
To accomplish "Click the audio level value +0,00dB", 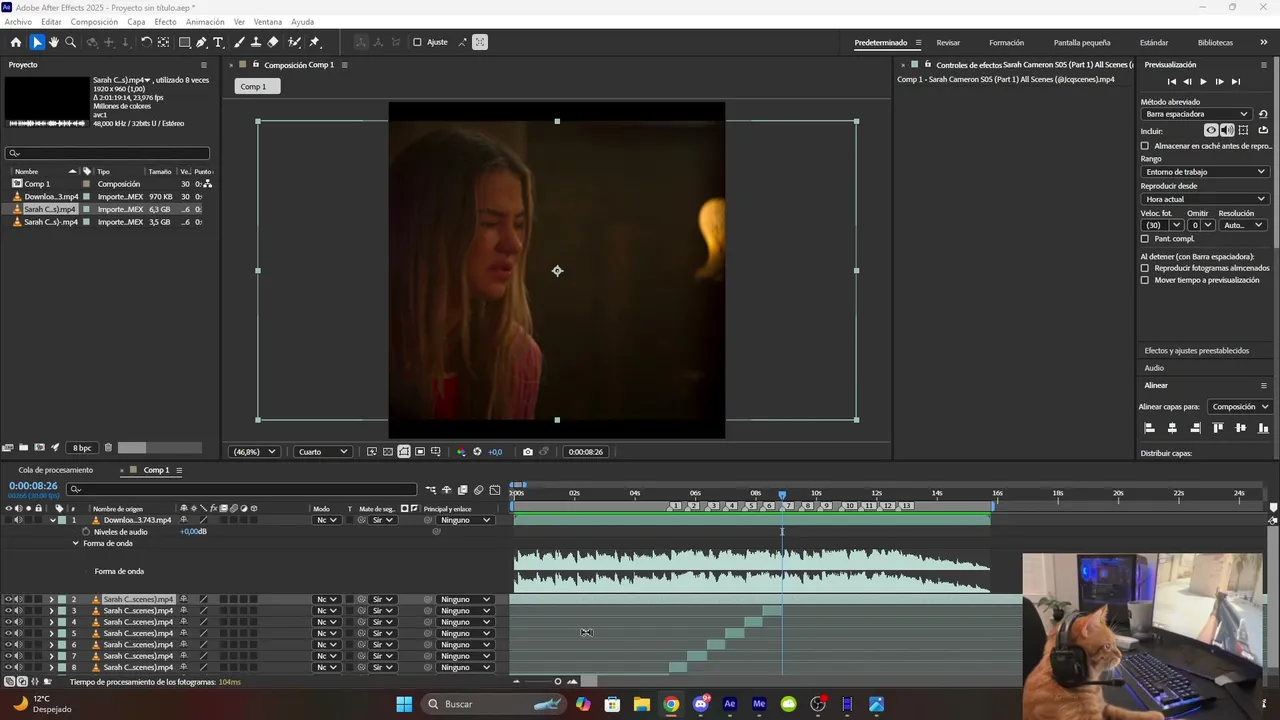I will click(x=193, y=532).
